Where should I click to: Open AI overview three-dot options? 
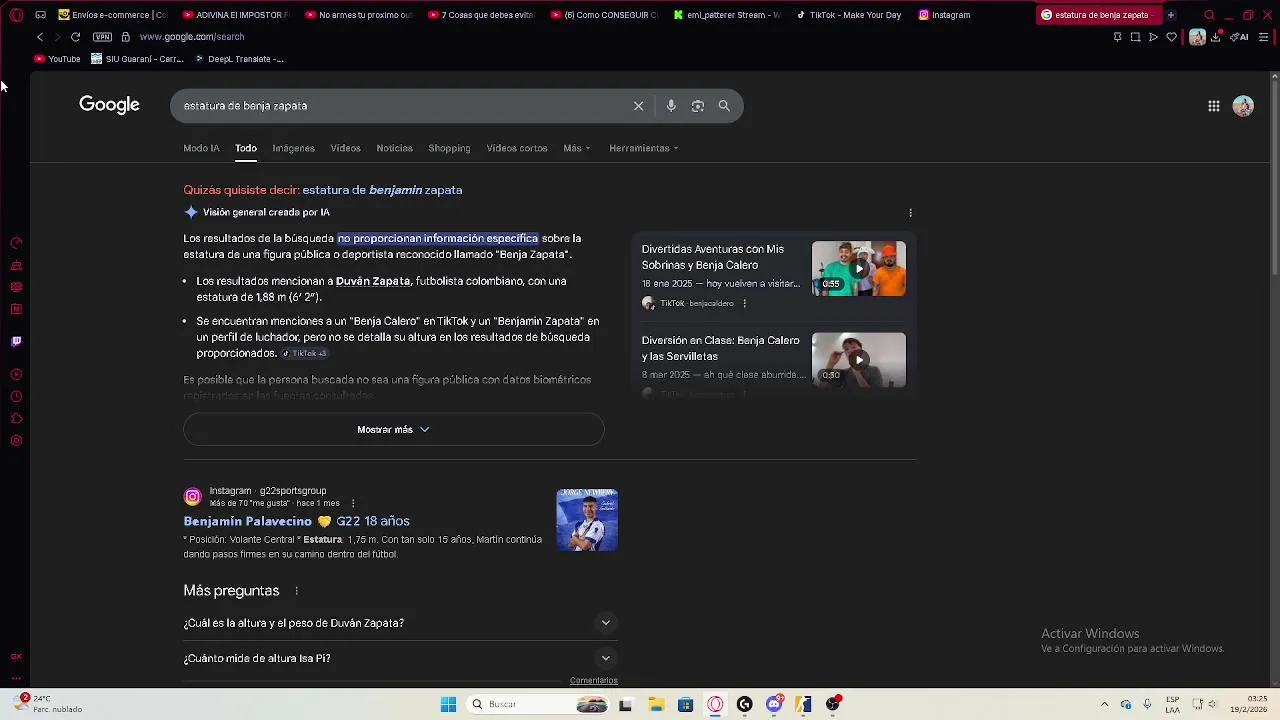[x=910, y=213]
